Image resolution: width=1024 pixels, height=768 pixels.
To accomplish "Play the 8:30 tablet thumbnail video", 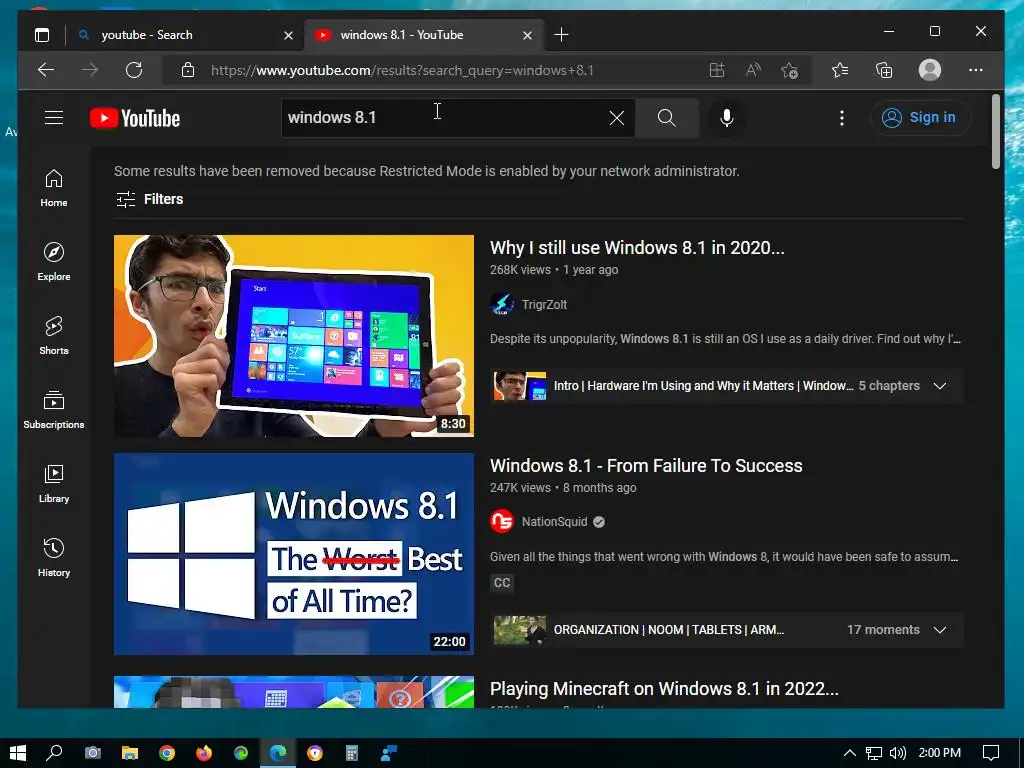I will (x=293, y=336).
